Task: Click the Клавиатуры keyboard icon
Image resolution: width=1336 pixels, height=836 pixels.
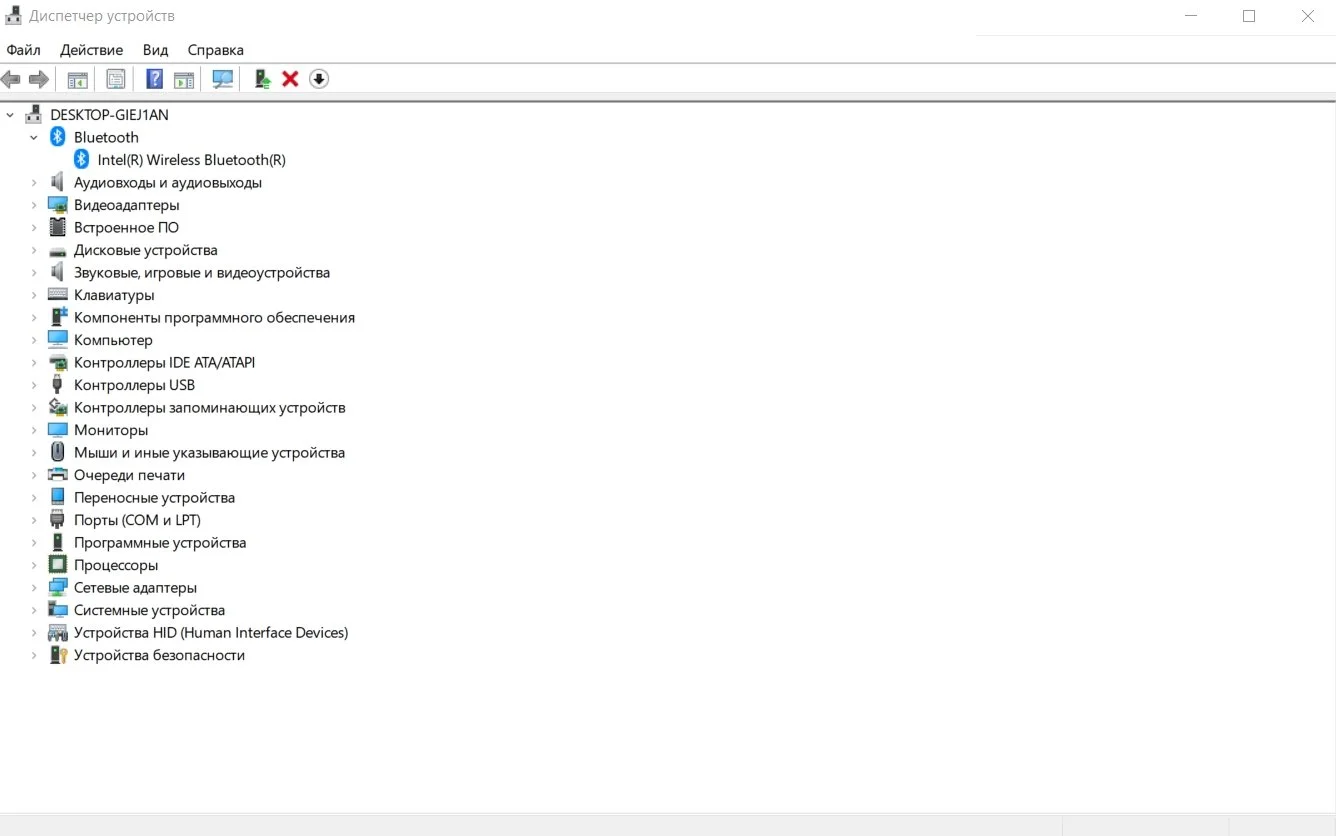Action: (58, 295)
